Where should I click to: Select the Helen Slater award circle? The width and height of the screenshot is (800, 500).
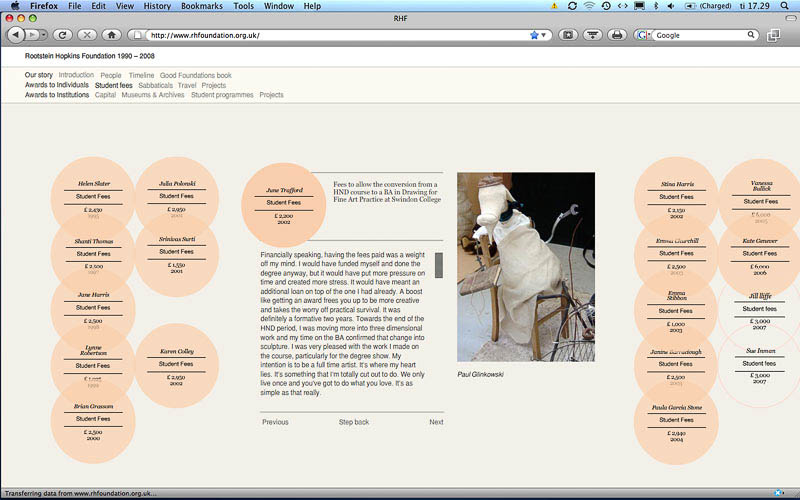tap(93, 199)
